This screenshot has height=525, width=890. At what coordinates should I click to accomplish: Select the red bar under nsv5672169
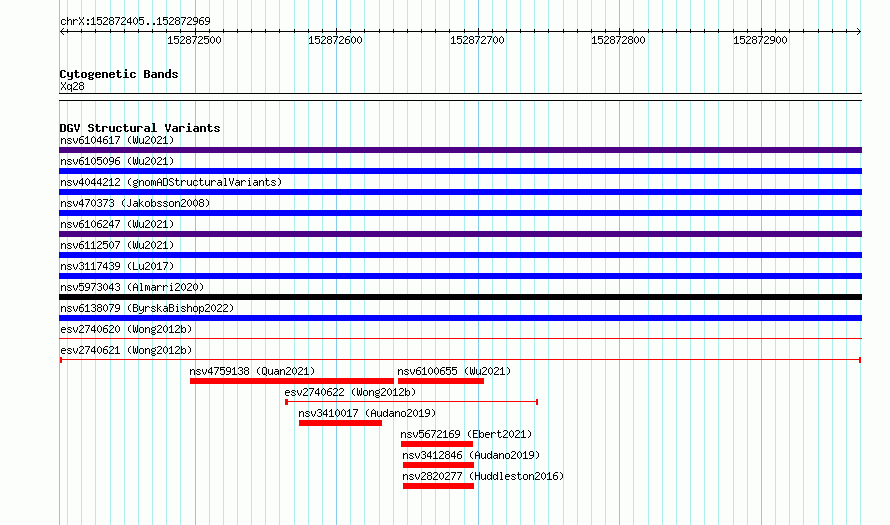tap(437, 444)
